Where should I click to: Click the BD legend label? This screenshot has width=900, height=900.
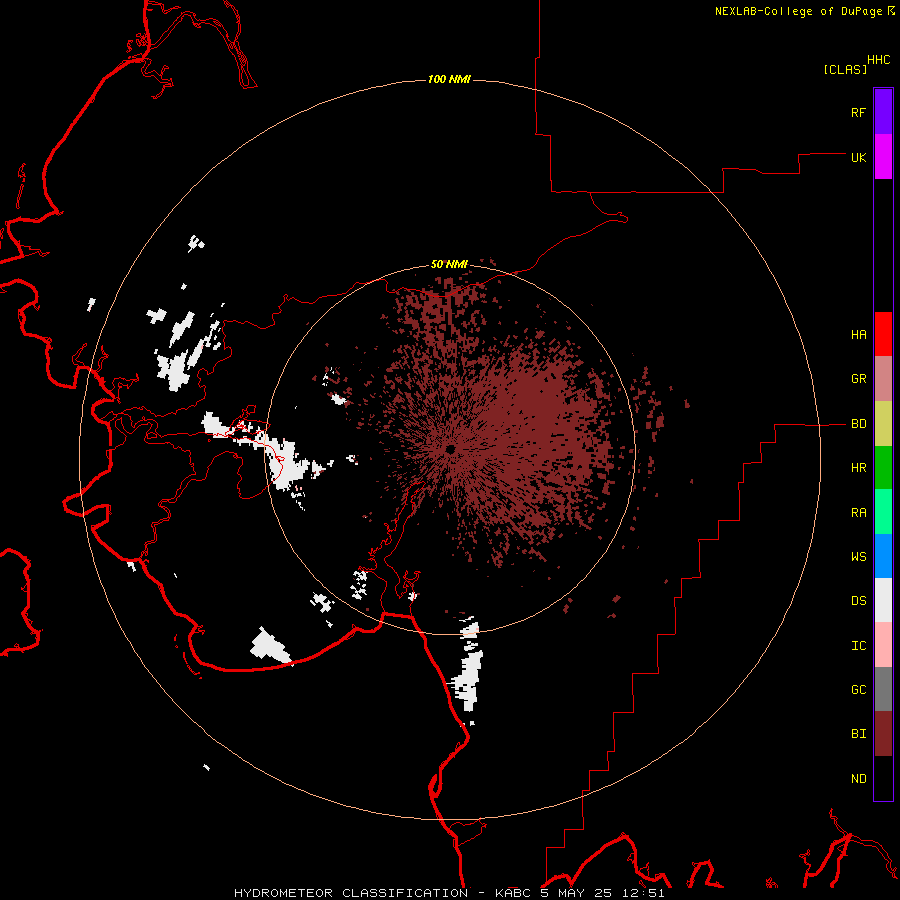(858, 424)
